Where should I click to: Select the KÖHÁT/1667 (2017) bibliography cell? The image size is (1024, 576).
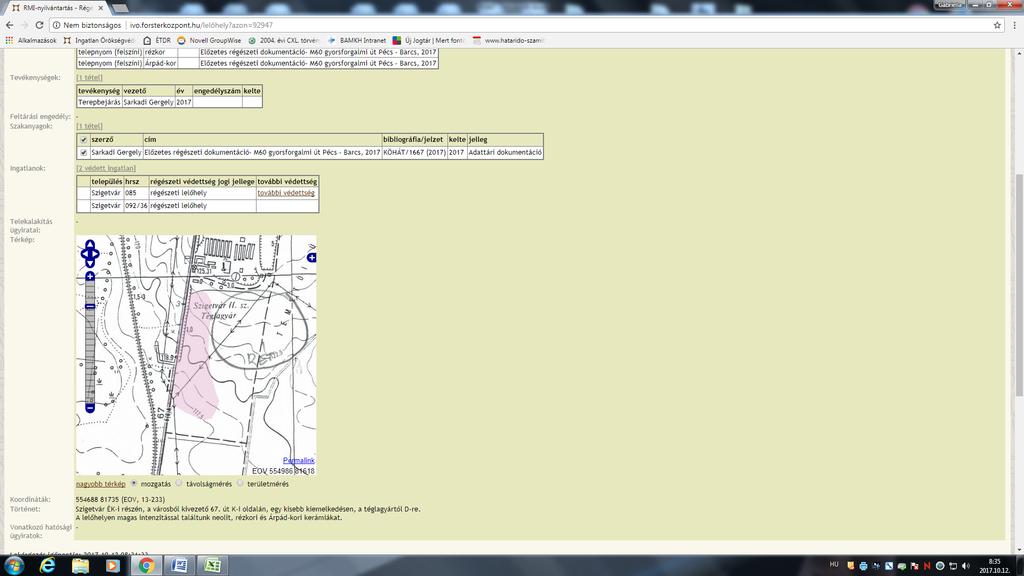click(414, 153)
